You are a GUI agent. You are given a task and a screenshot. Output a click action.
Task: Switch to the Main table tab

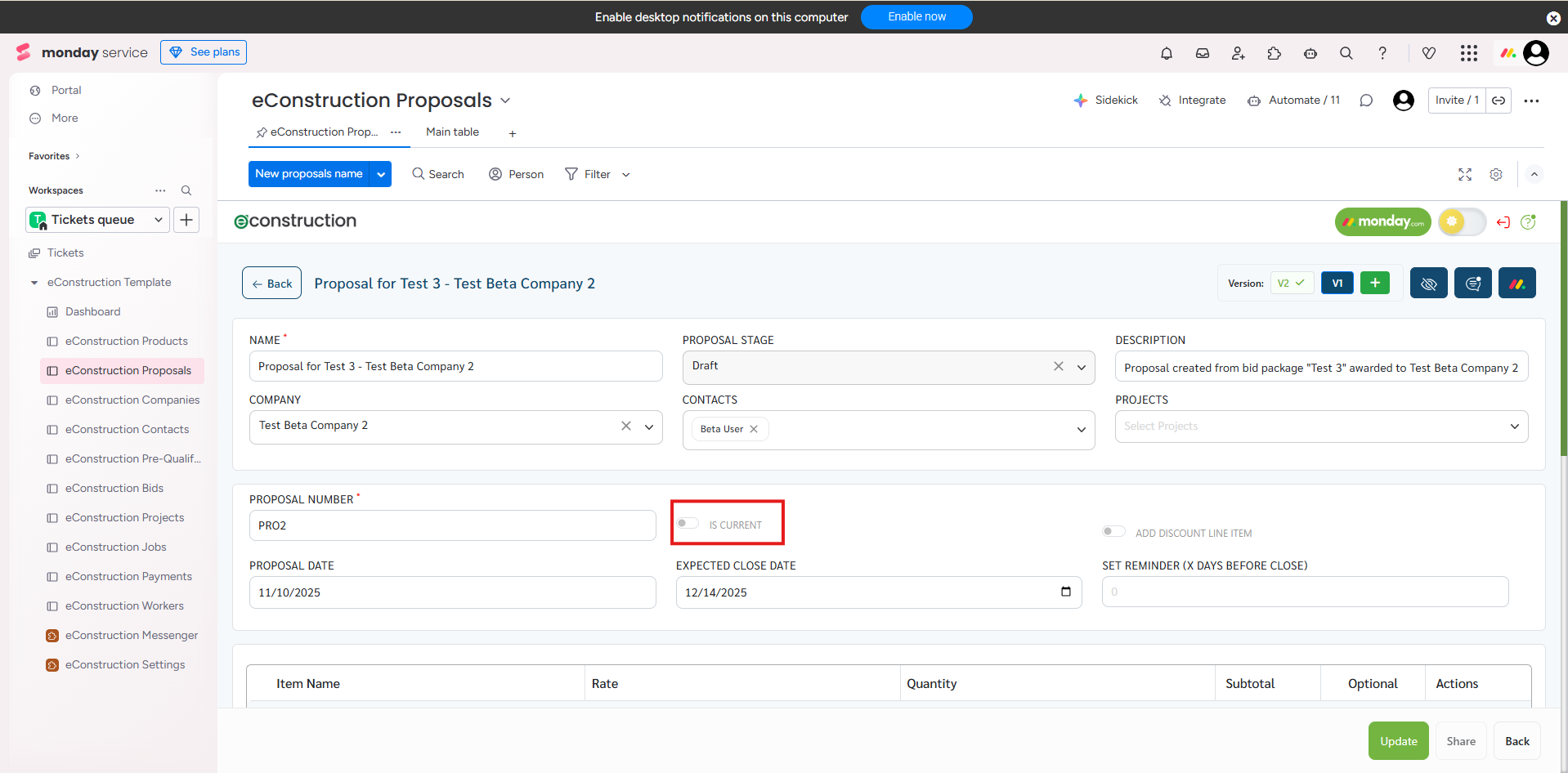pos(452,132)
